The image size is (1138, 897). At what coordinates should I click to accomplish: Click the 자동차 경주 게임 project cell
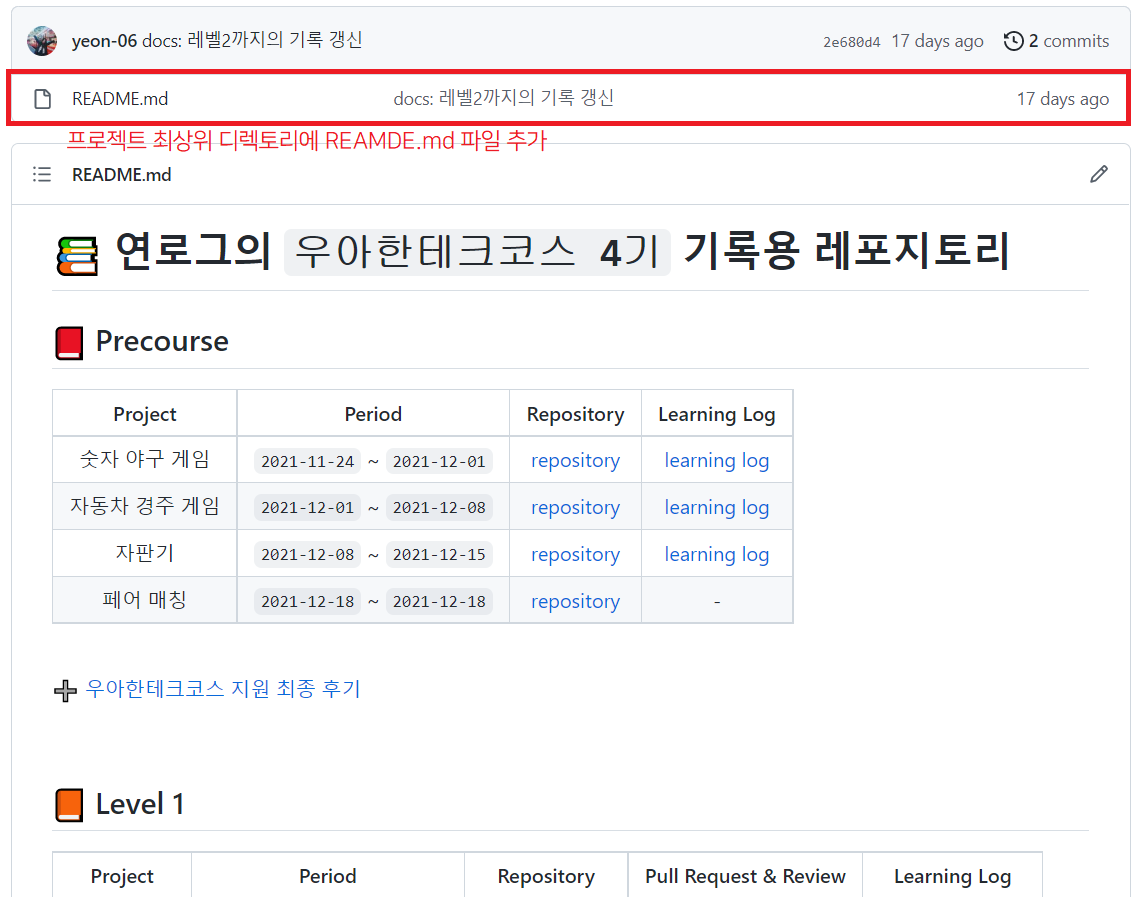pyautogui.click(x=144, y=506)
